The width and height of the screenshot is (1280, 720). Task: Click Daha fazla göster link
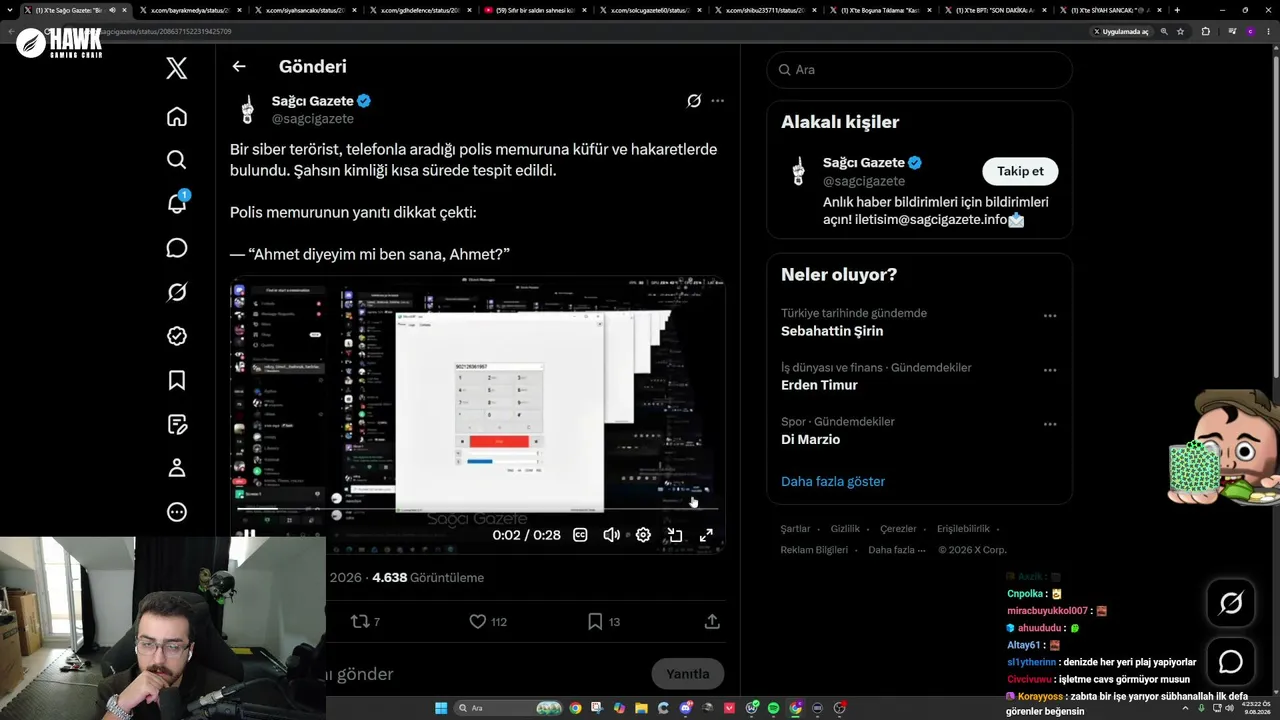833,481
